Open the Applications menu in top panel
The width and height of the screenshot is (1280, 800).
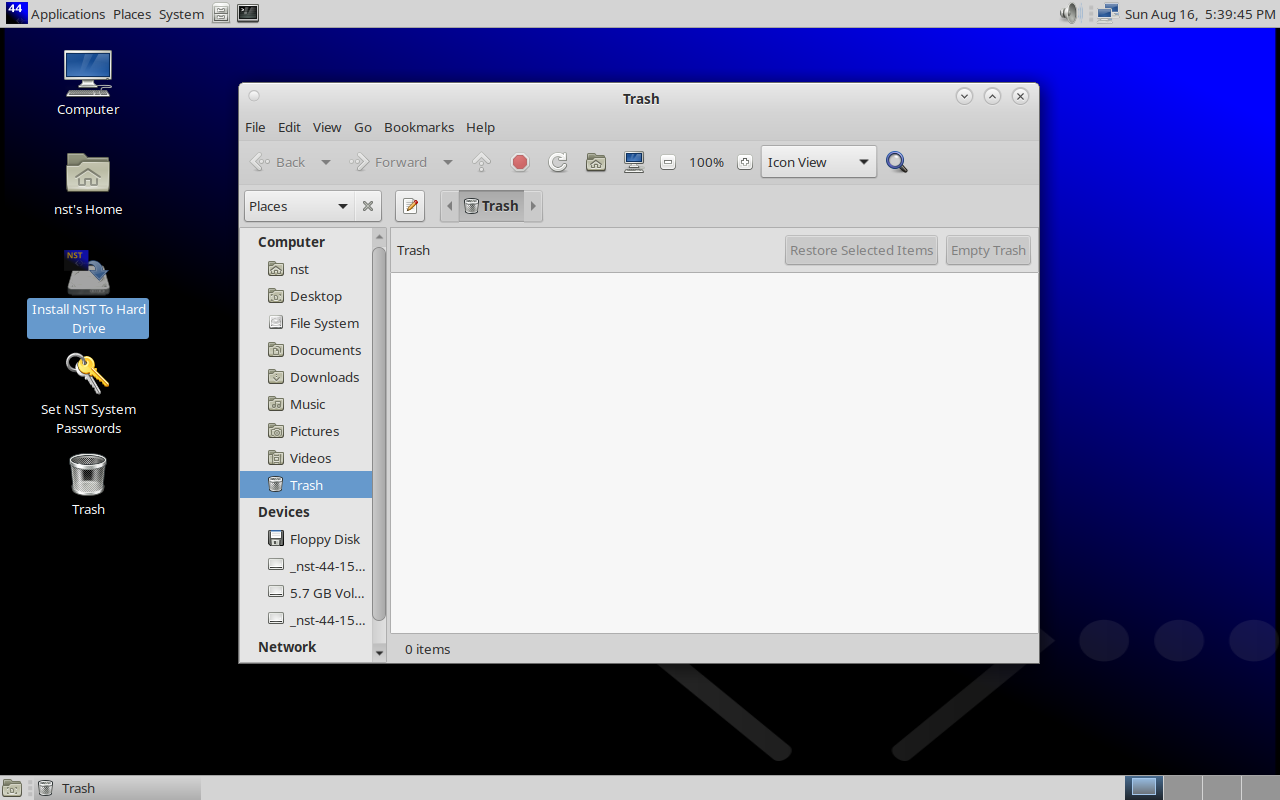pyautogui.click(x=68, y=14)
